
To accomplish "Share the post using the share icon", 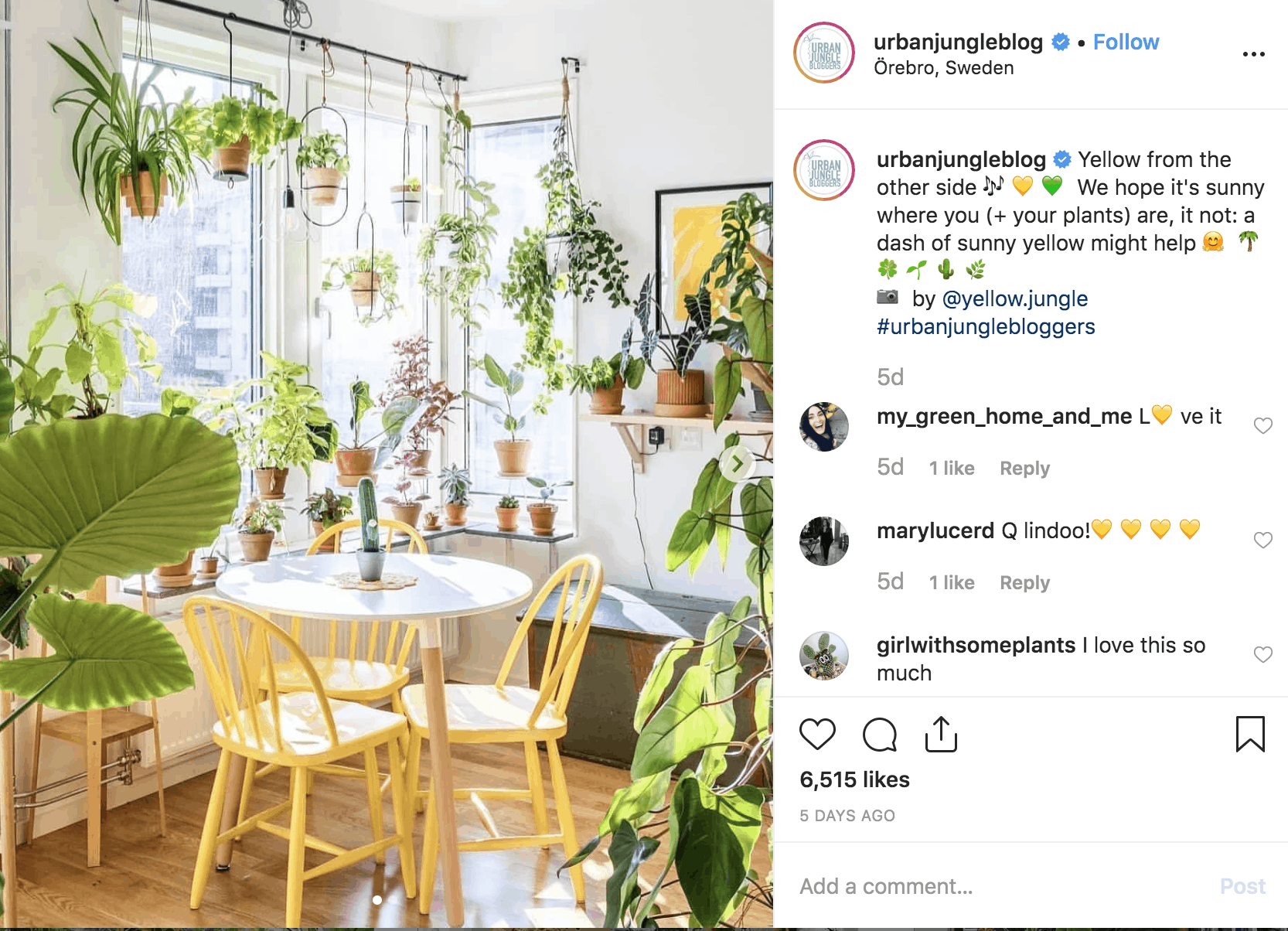I will [x=941, y=735].
